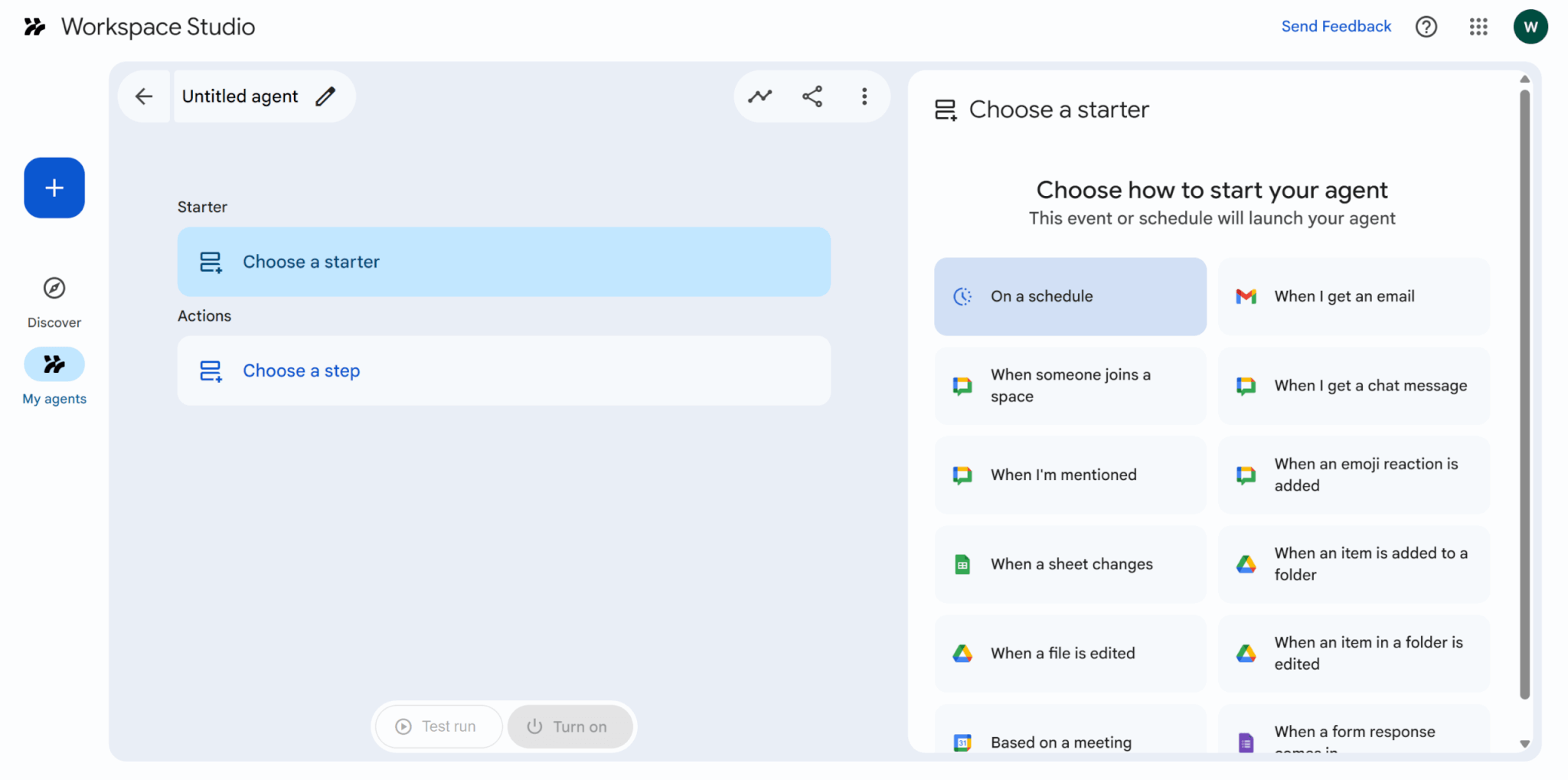Click the Send Feedback link

1336,27
